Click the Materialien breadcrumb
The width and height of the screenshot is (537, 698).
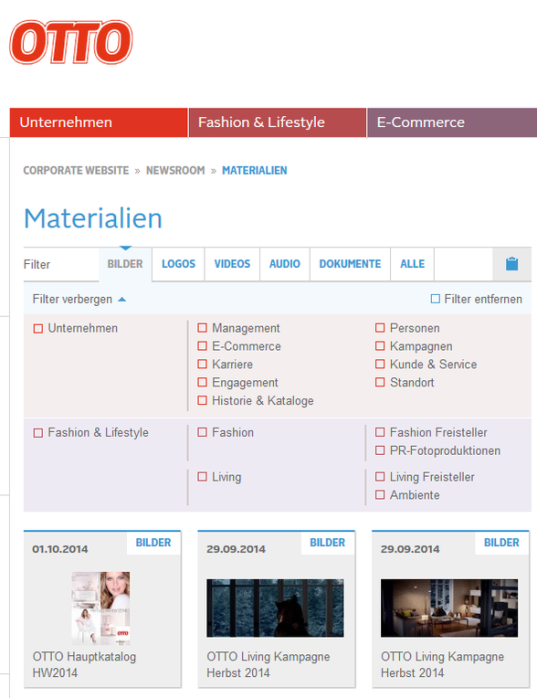[x=254, y=170]
